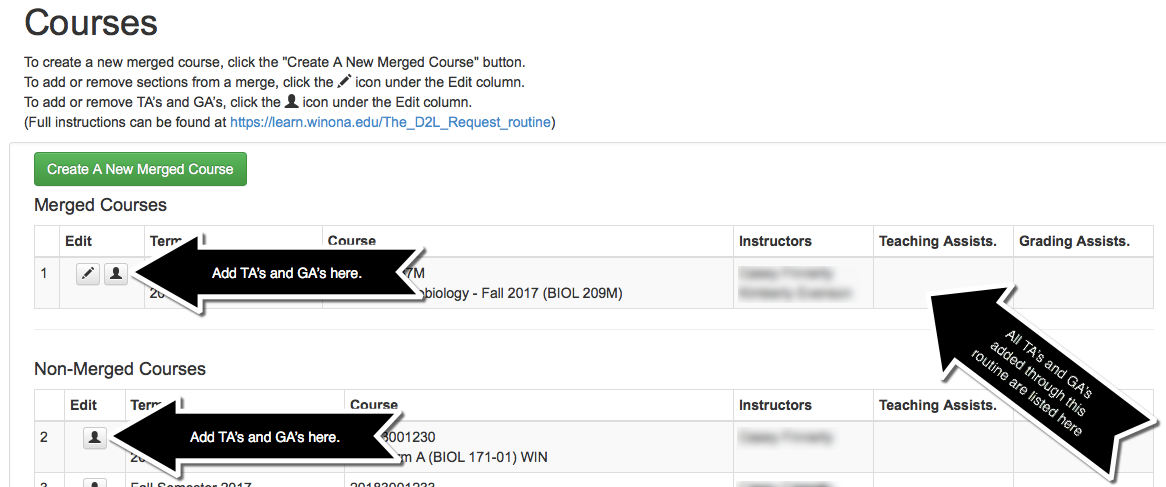This screenshot has height=487, width=1166.
Task: Click the person icon in row 3
Action: 95,484
